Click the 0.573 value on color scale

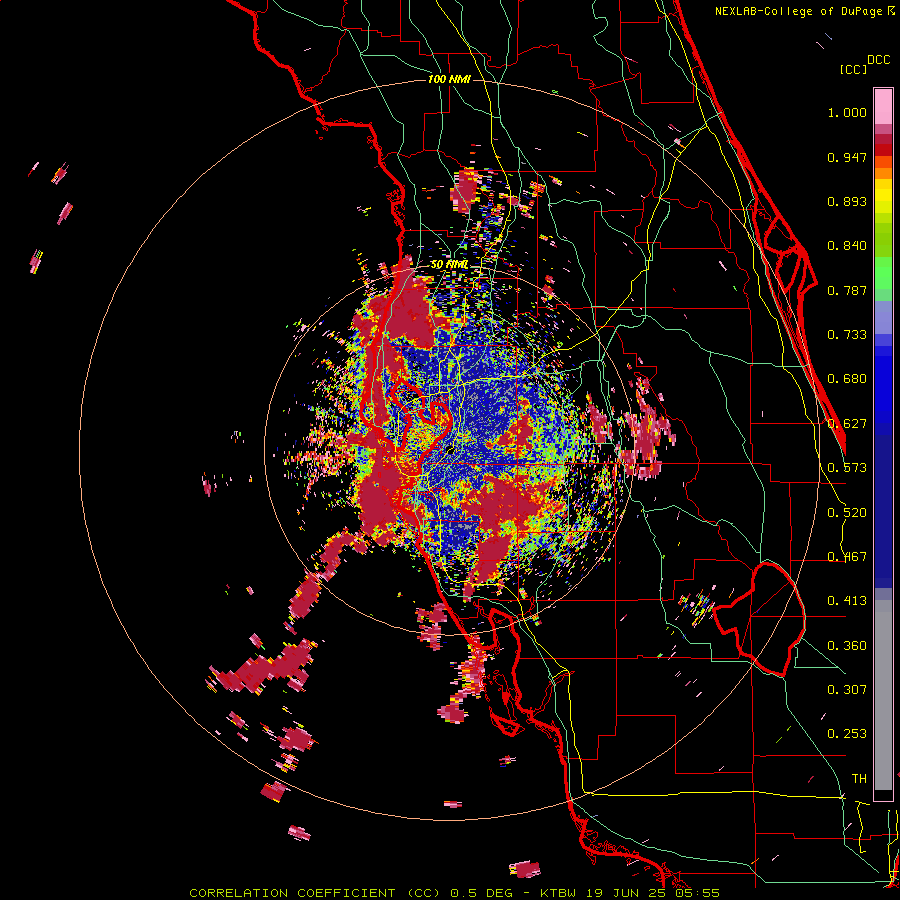847,468
